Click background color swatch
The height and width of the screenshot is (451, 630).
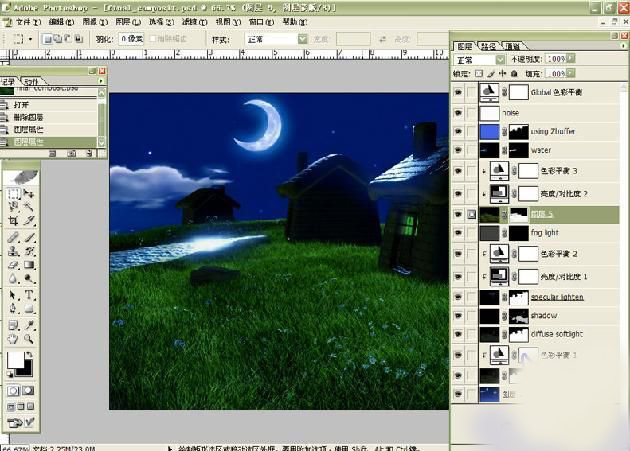point(25,370)
